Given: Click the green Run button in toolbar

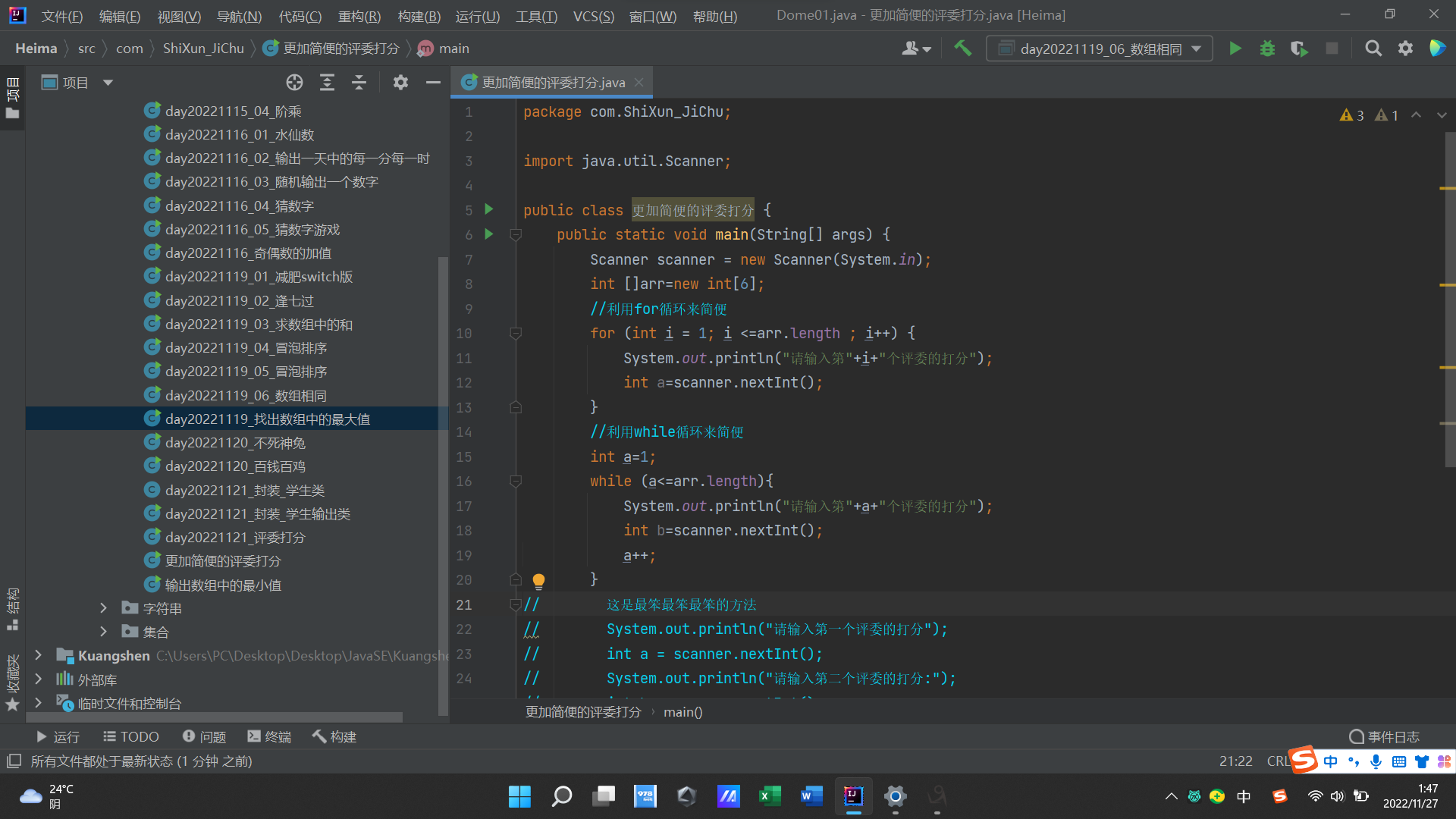Looking at the screenshot, I should click(x=1235, y=49).
